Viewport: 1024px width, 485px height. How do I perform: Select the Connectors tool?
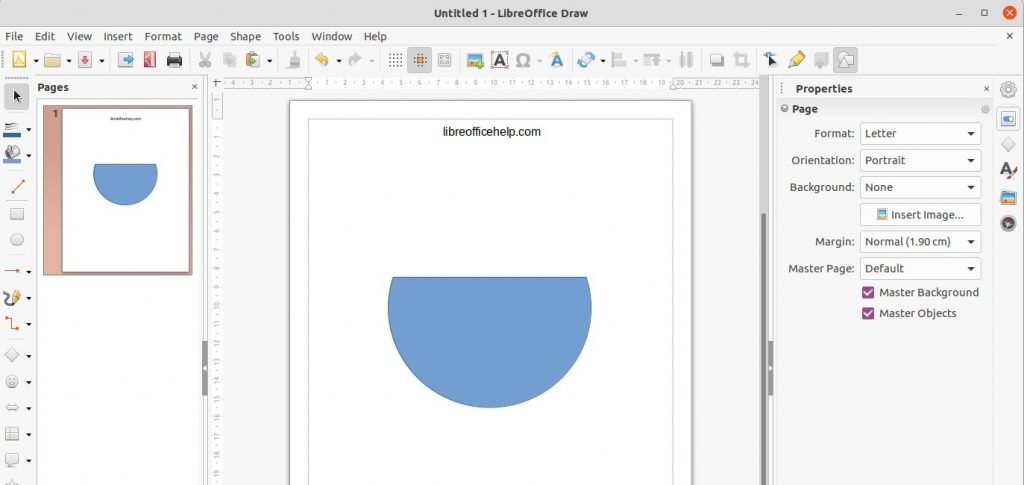coord(12,324)
